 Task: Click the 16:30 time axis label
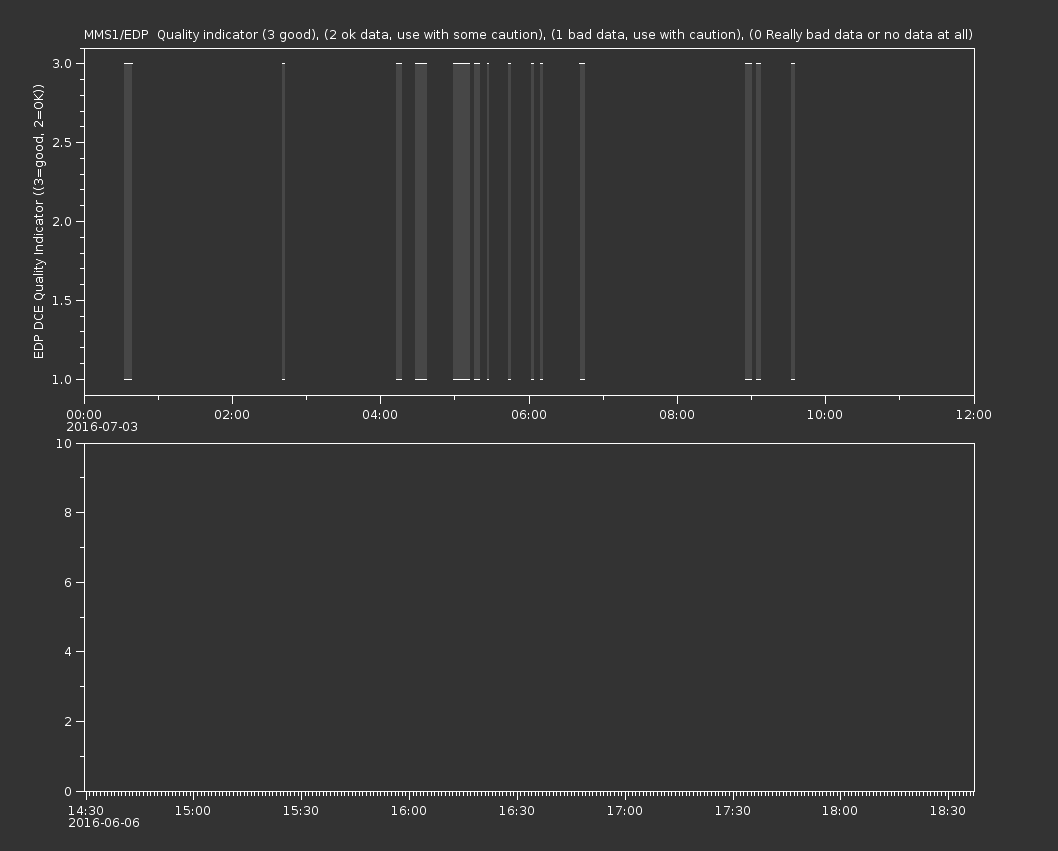pyautogui.click(x=517, y=811)
